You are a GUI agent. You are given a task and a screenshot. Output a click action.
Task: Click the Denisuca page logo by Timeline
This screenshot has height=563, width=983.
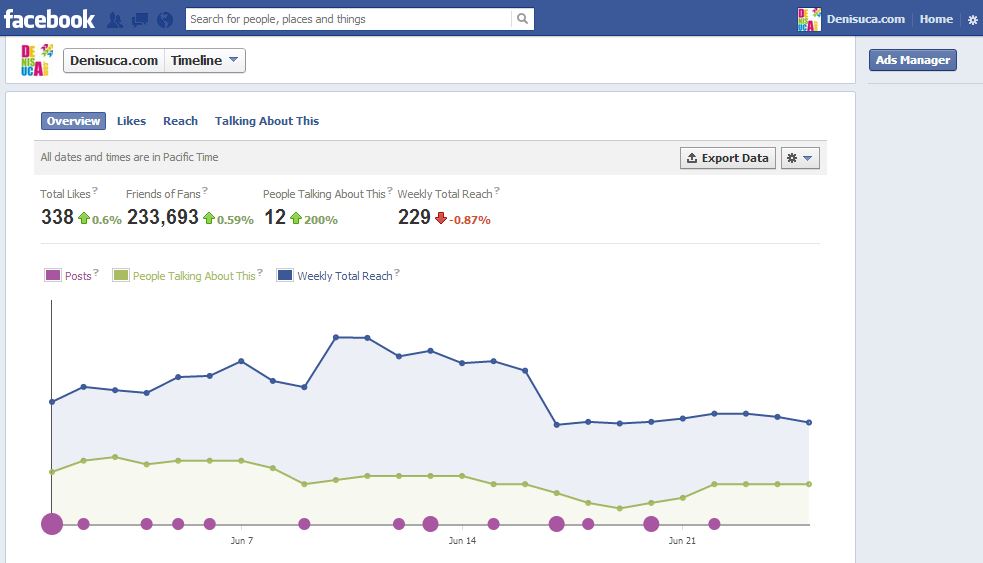click(37, 60)
